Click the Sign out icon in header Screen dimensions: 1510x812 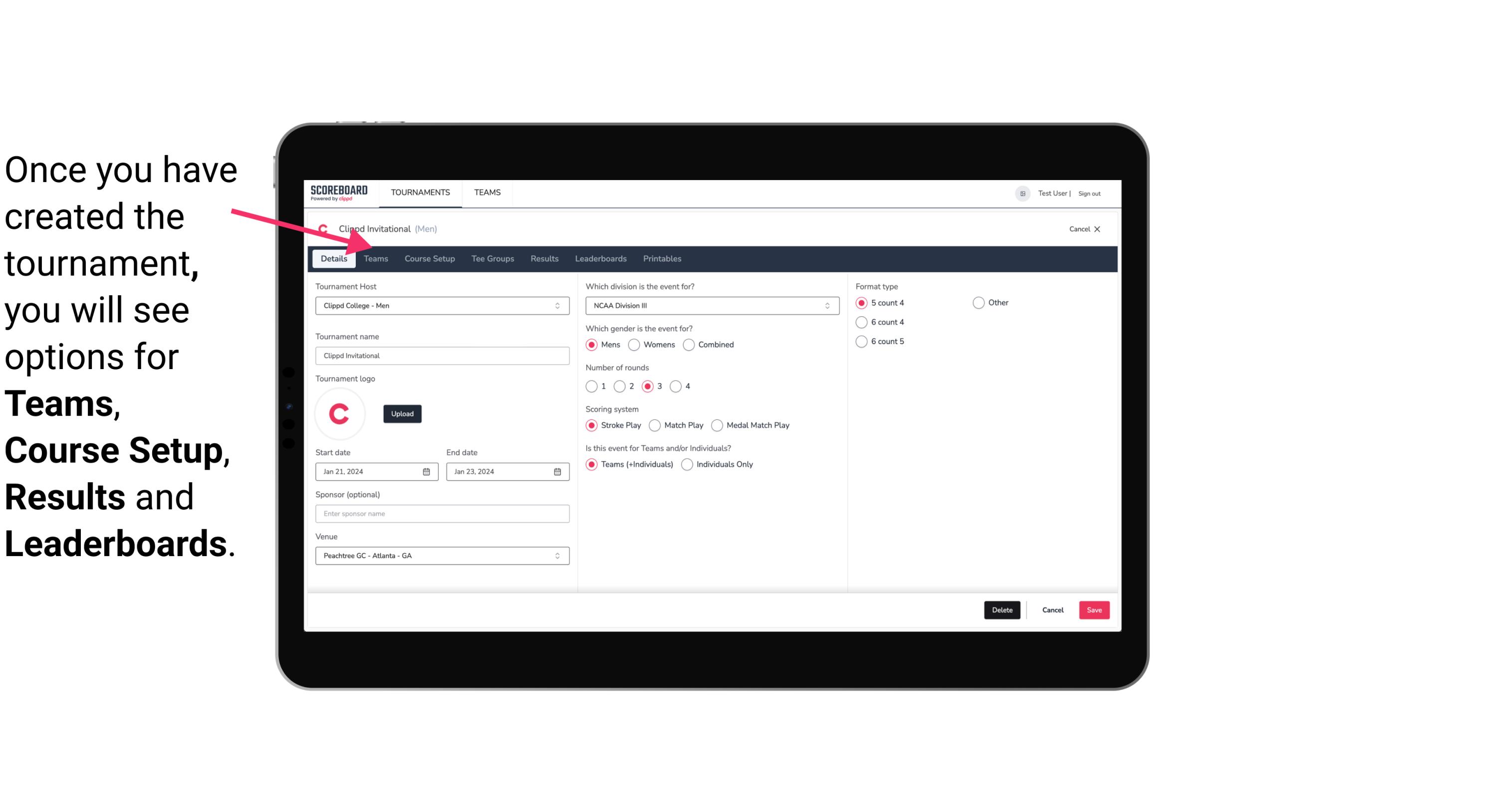coord(1089,193)
